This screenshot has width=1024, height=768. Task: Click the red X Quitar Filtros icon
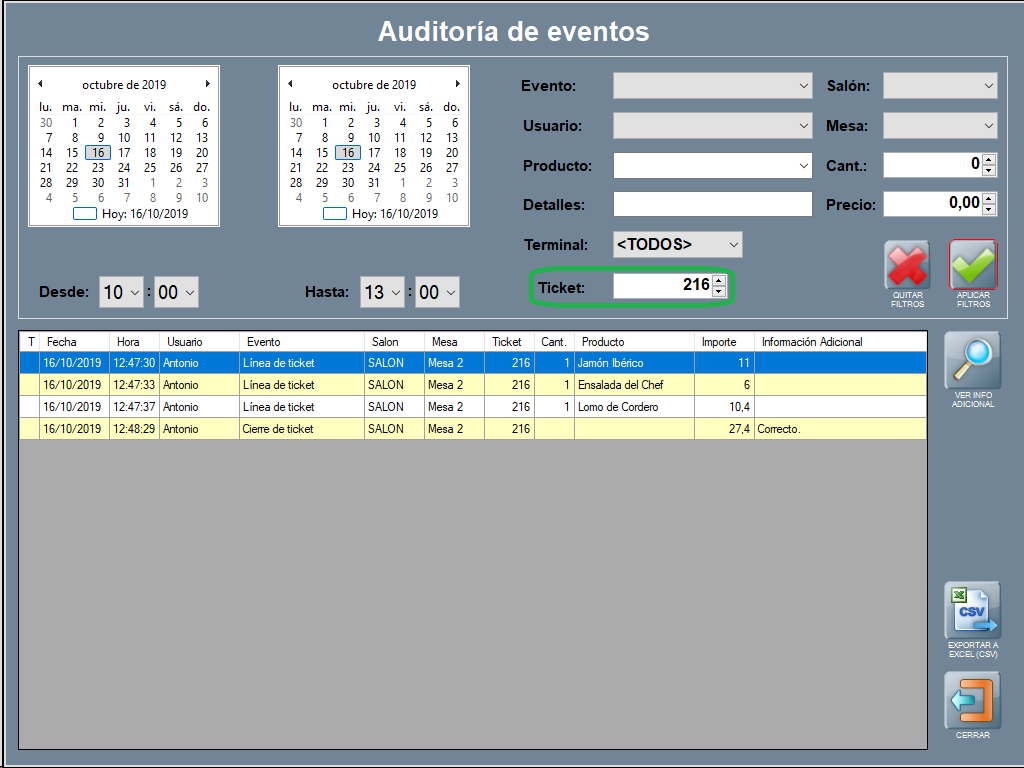click(907, 266)
